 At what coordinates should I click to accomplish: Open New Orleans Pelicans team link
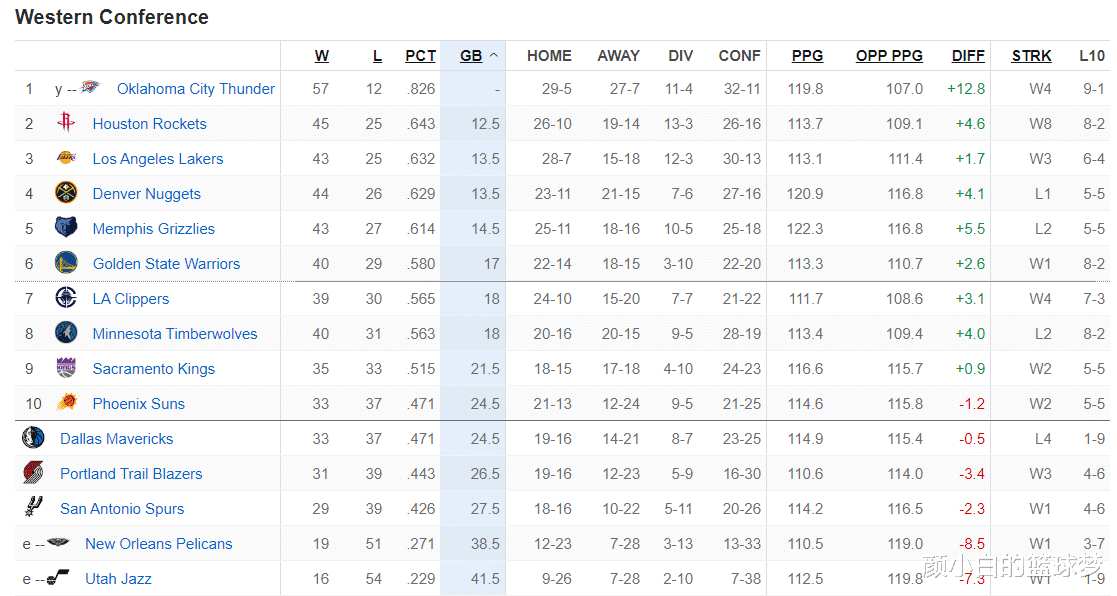pos(158,544)
